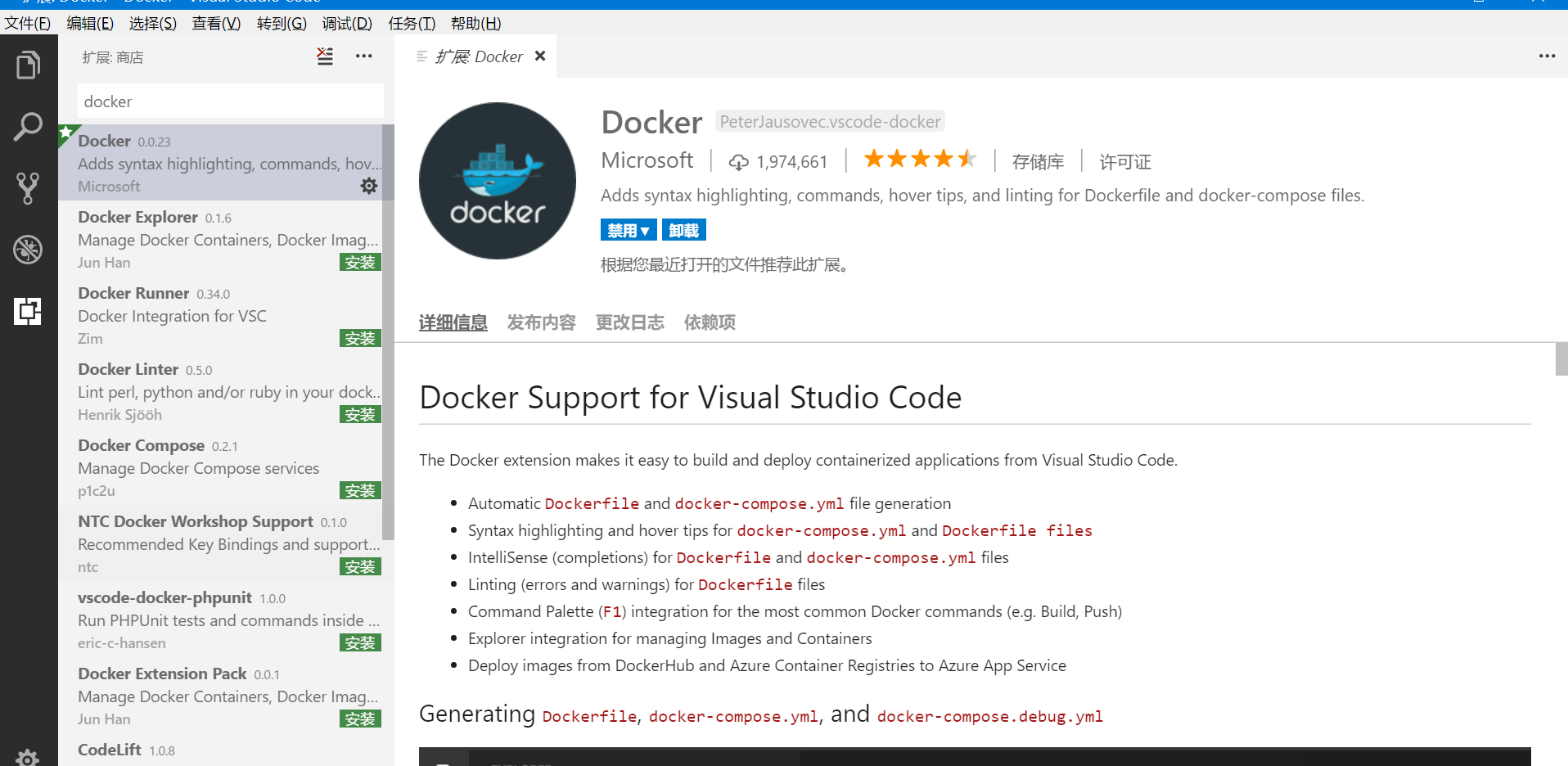Open the manage gear on the installed Docker extension
The image size is (1568, 766).
[x=369, y=186]
